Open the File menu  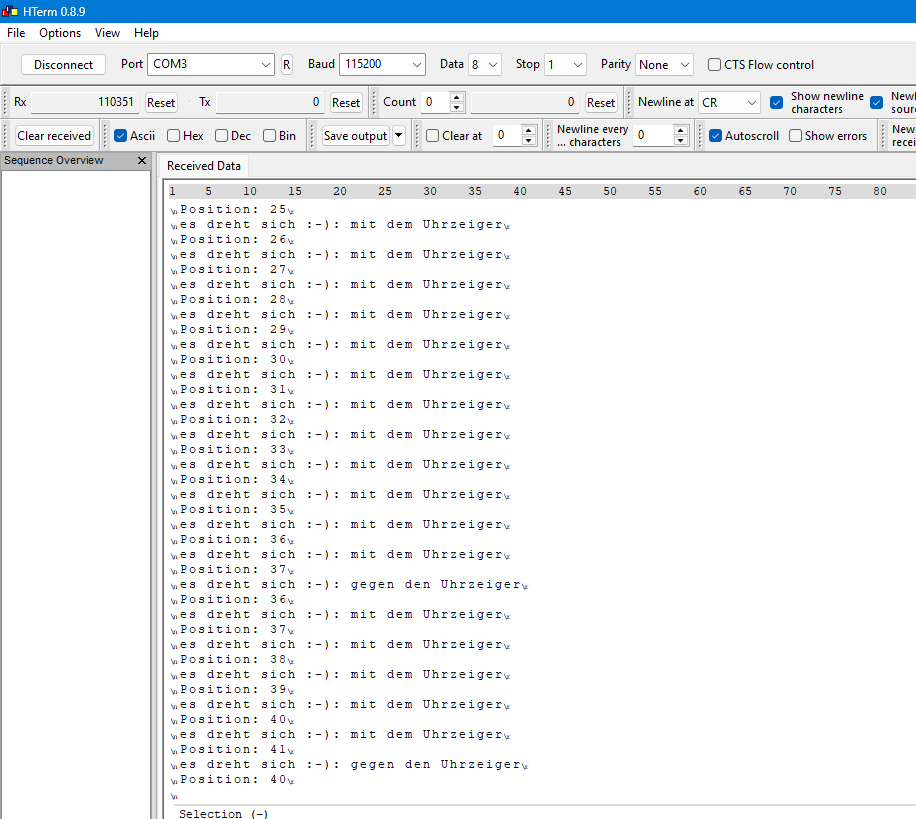(x=16, y=33)
